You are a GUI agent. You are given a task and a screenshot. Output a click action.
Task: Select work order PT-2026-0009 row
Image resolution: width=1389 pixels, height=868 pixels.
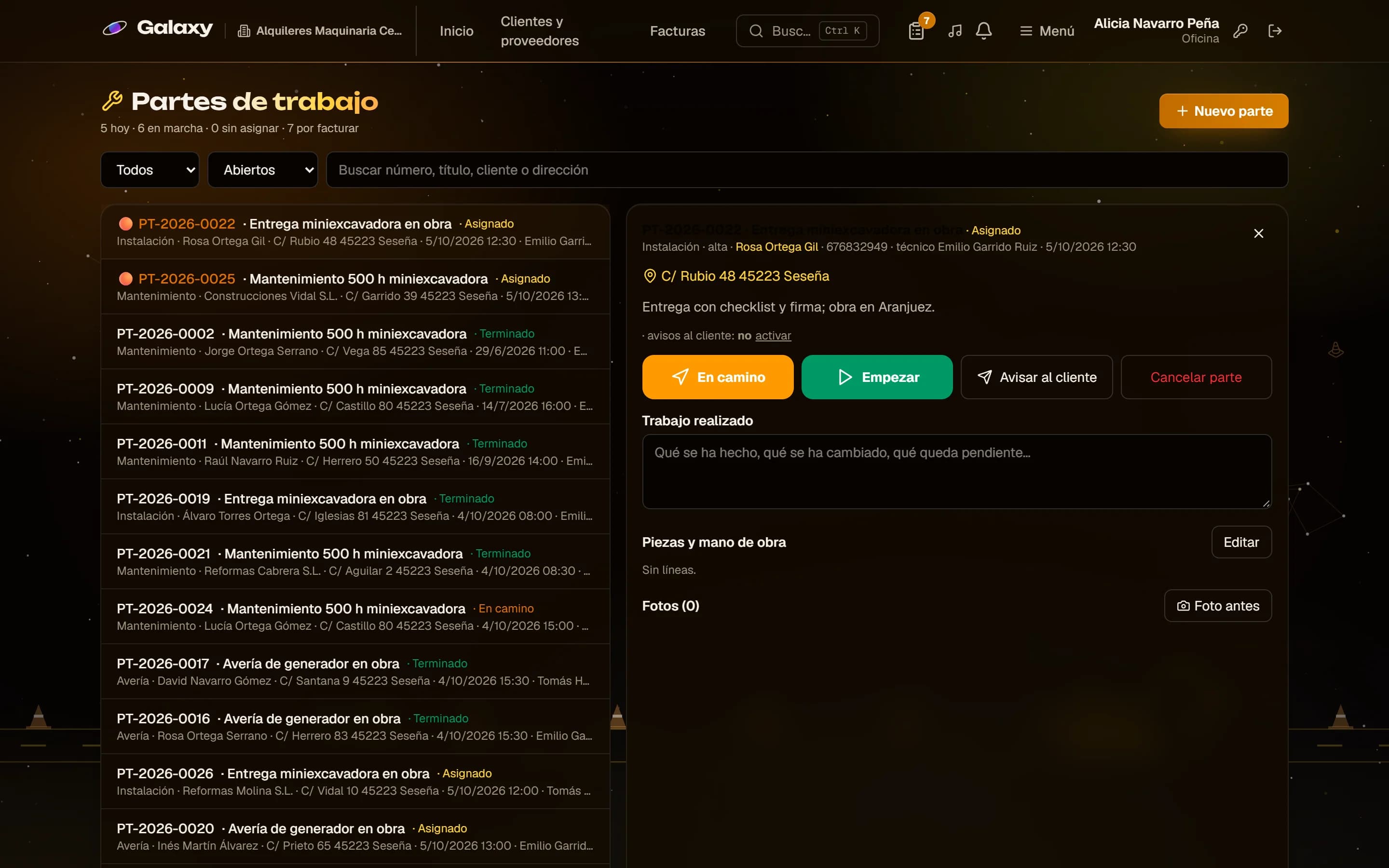click(355, 397)
